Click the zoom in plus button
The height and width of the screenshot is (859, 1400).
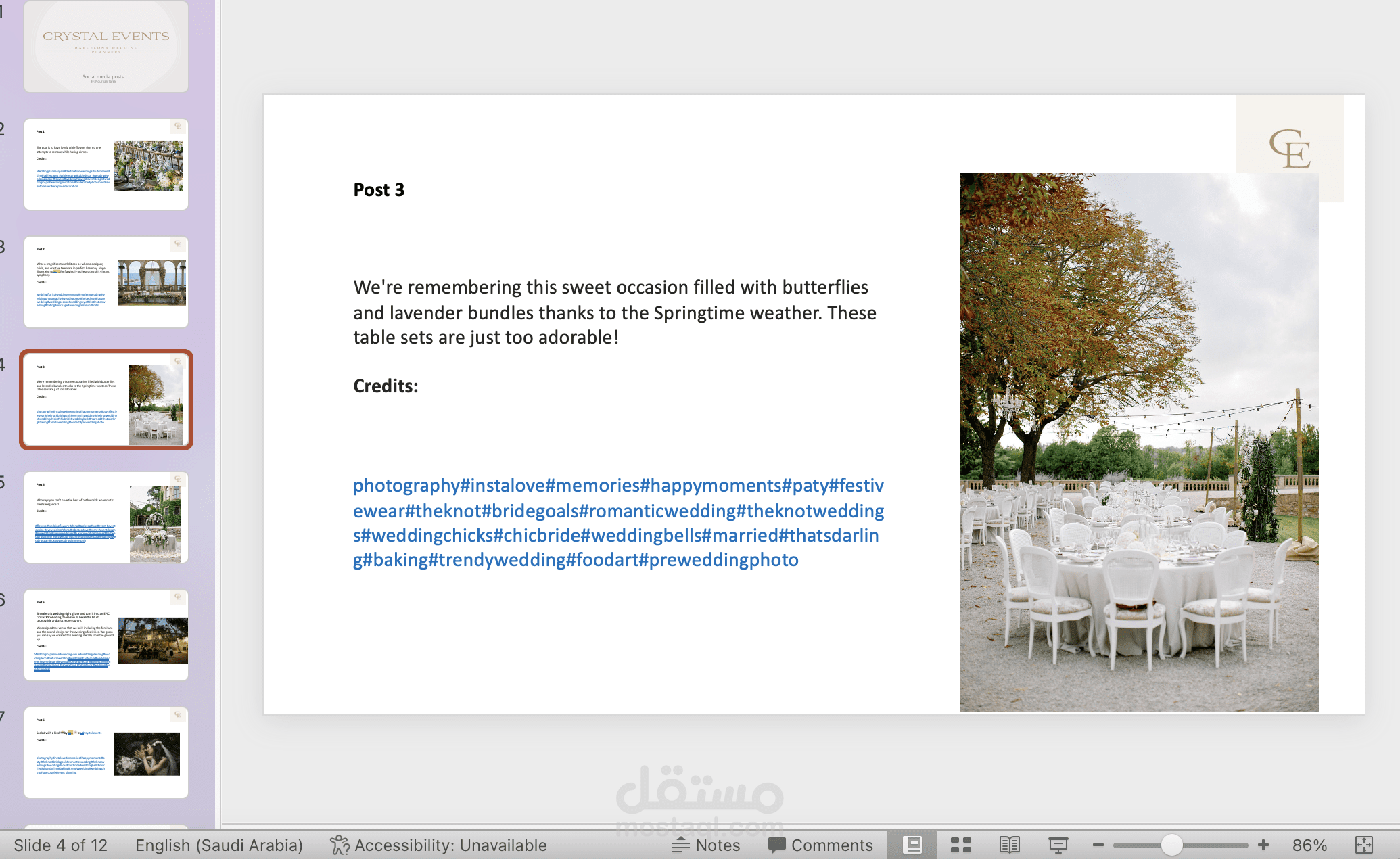pyautogui.click(x=1263, y=845)
